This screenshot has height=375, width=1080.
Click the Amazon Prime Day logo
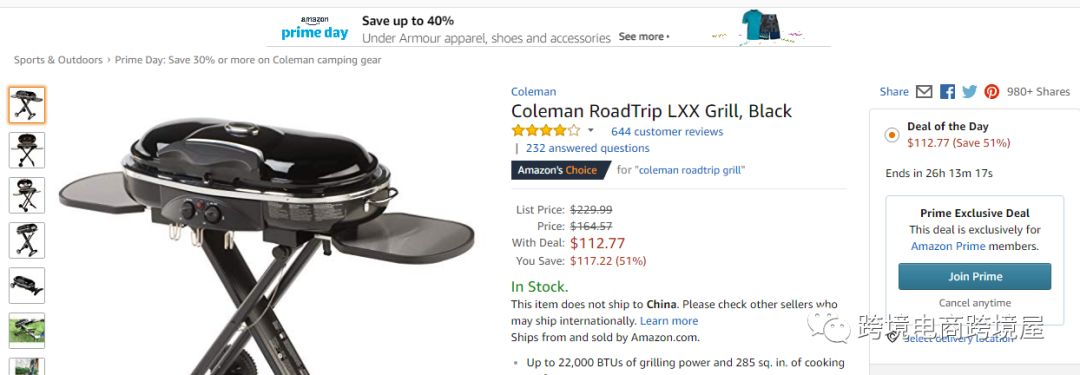click(x=315, y=28)
